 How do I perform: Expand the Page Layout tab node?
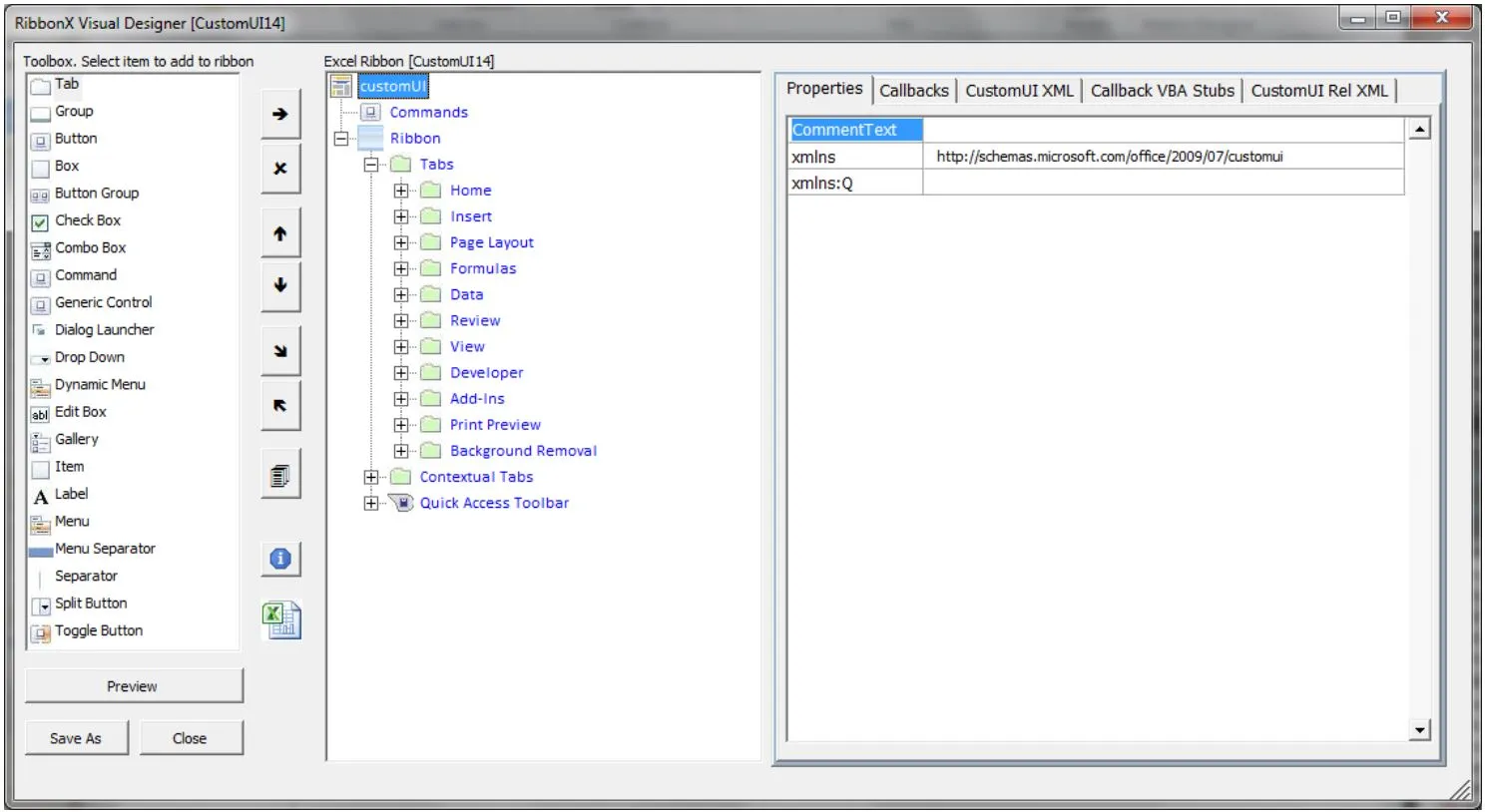coord(401,242)
